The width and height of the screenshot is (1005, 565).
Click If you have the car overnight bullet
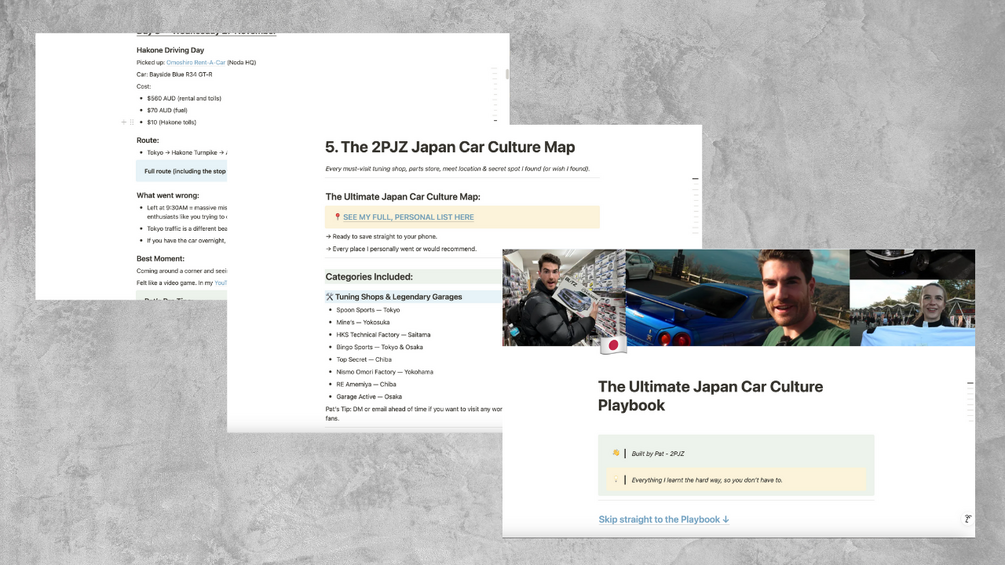click(x=186, y=241)
